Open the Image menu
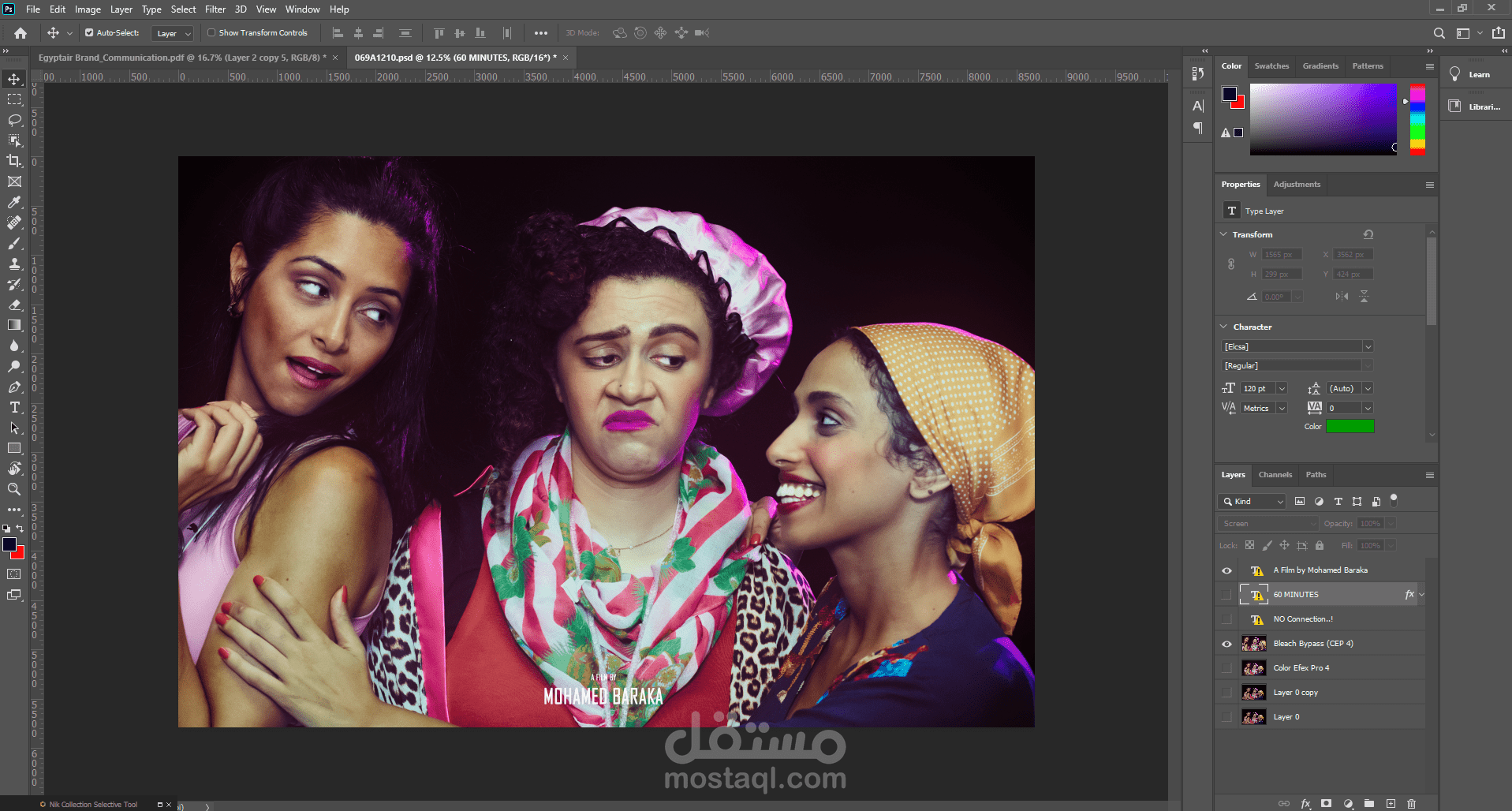 88,9
